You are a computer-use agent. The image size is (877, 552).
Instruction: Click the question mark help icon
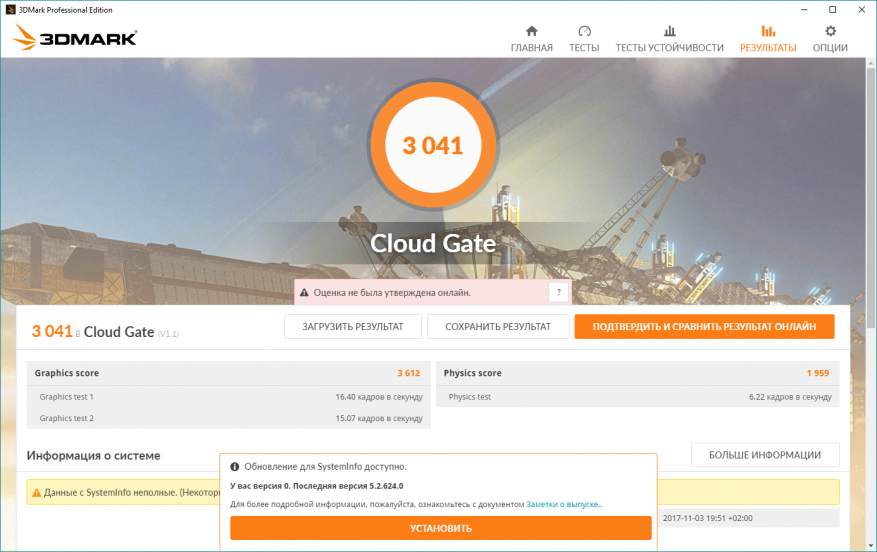[x=558, y=292]
